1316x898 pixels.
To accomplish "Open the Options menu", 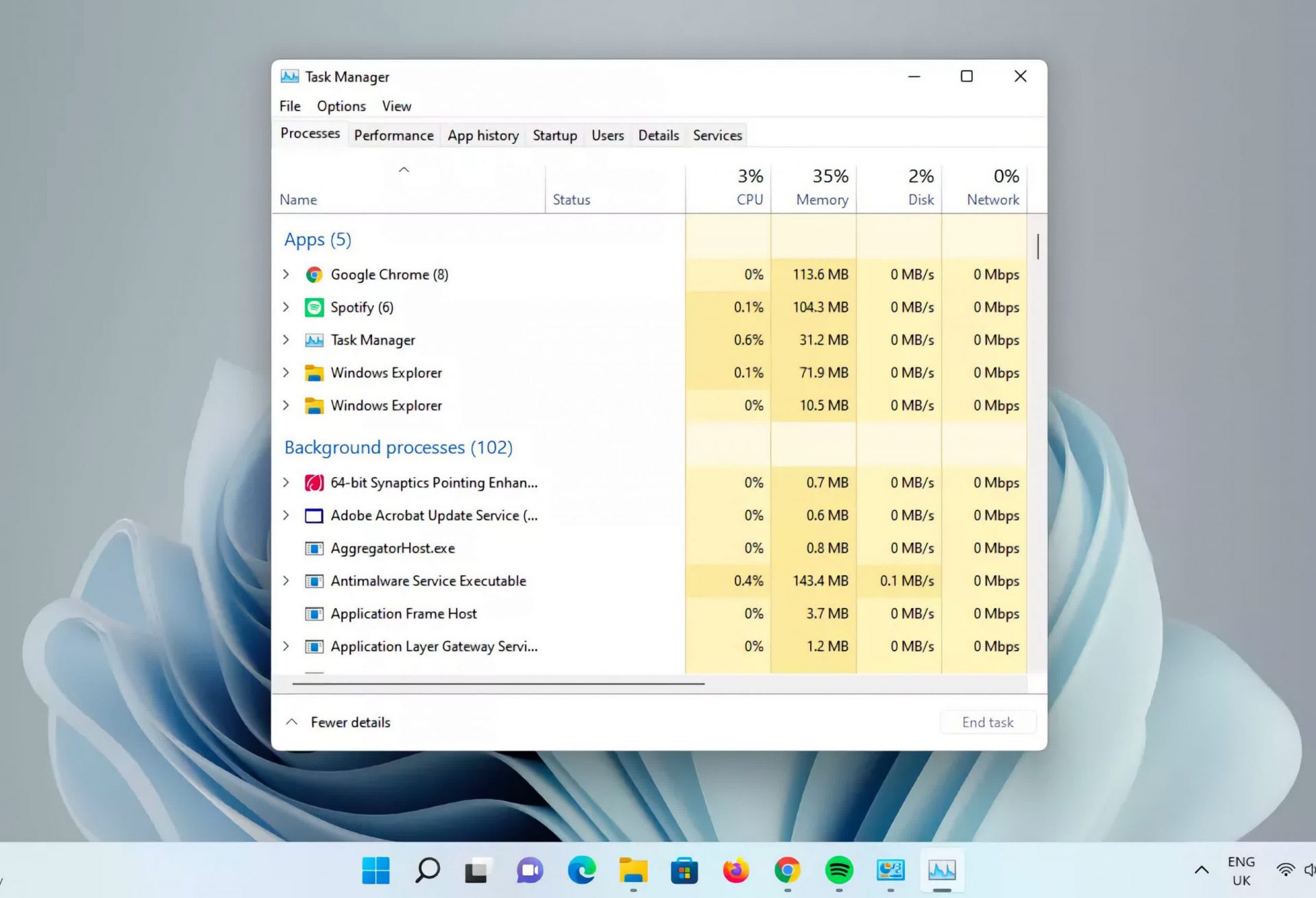I will coord(340,105).
